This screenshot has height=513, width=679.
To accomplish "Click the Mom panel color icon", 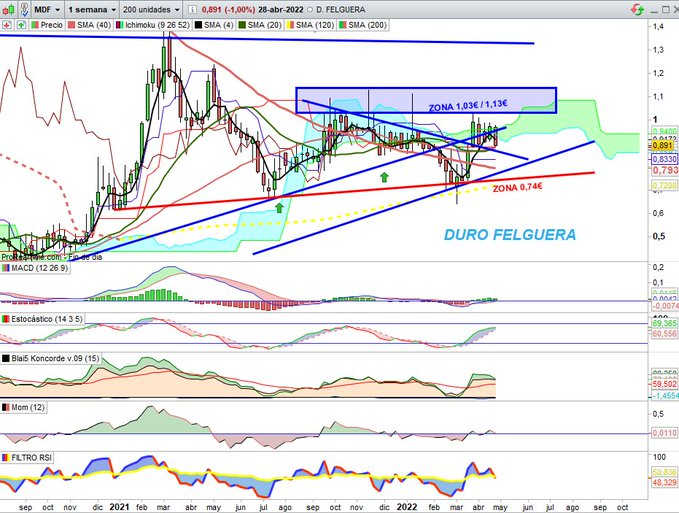I will click(x=6, y=407).
